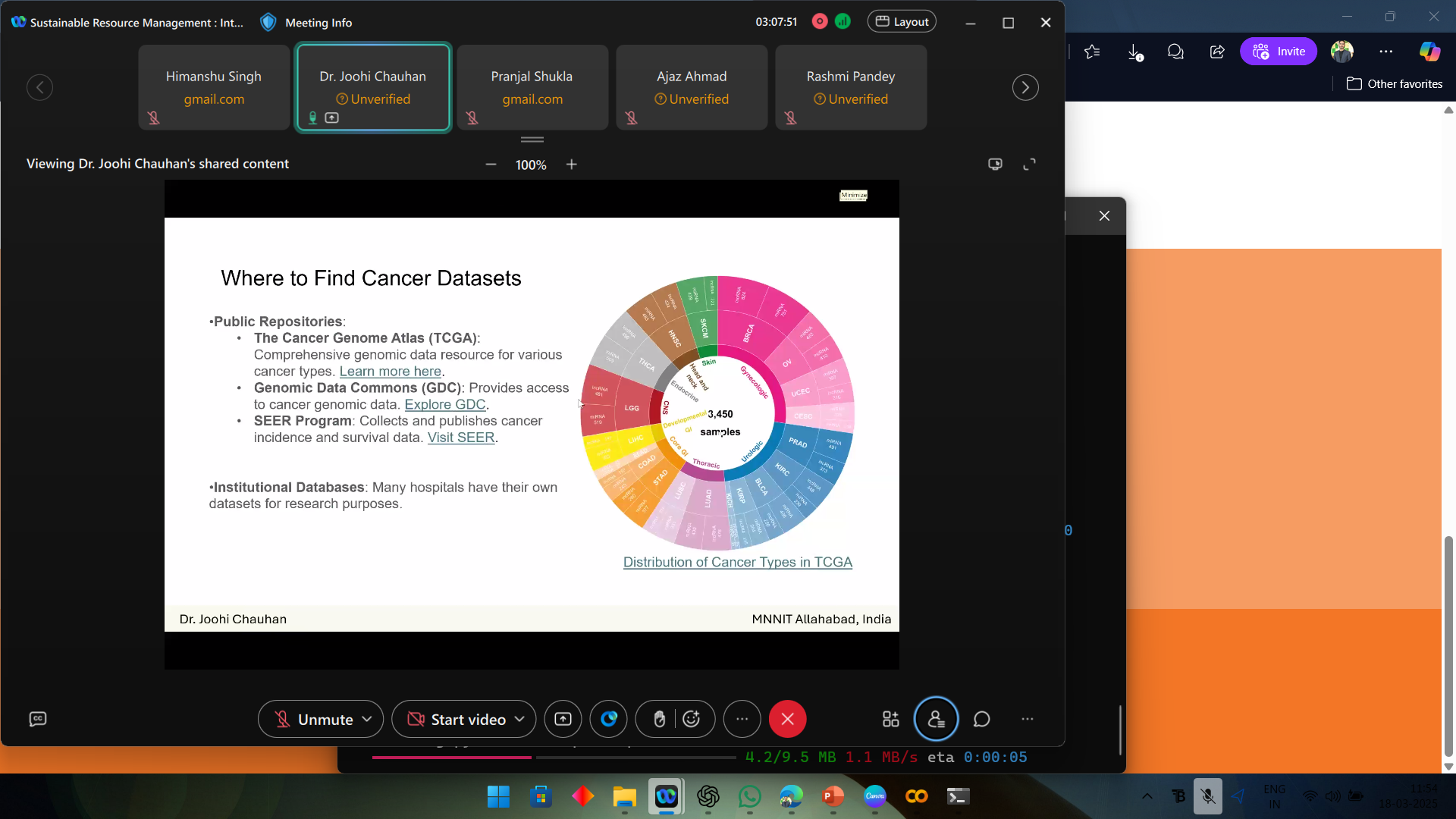The height and width of the screenshot is (819, 1456).
Task: Zoom in shared content with plus
Action: tap(572, 165)
